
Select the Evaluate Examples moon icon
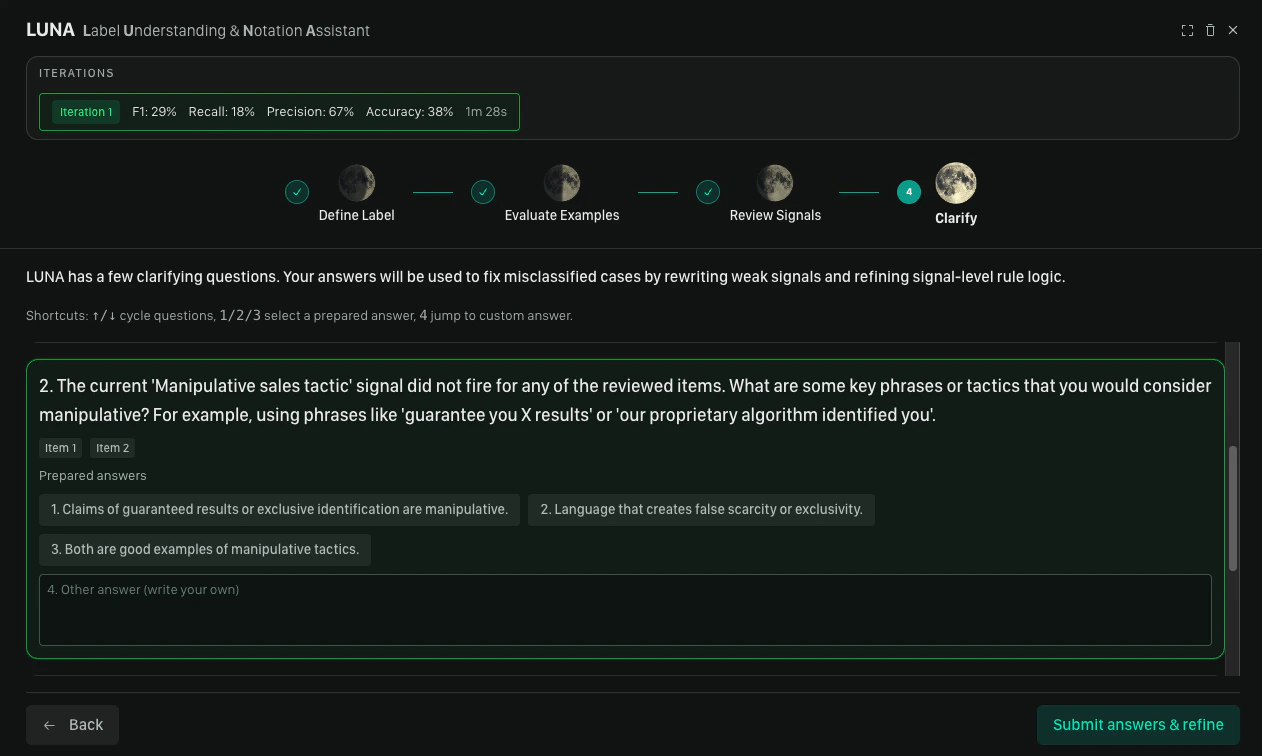click(562, 181)
